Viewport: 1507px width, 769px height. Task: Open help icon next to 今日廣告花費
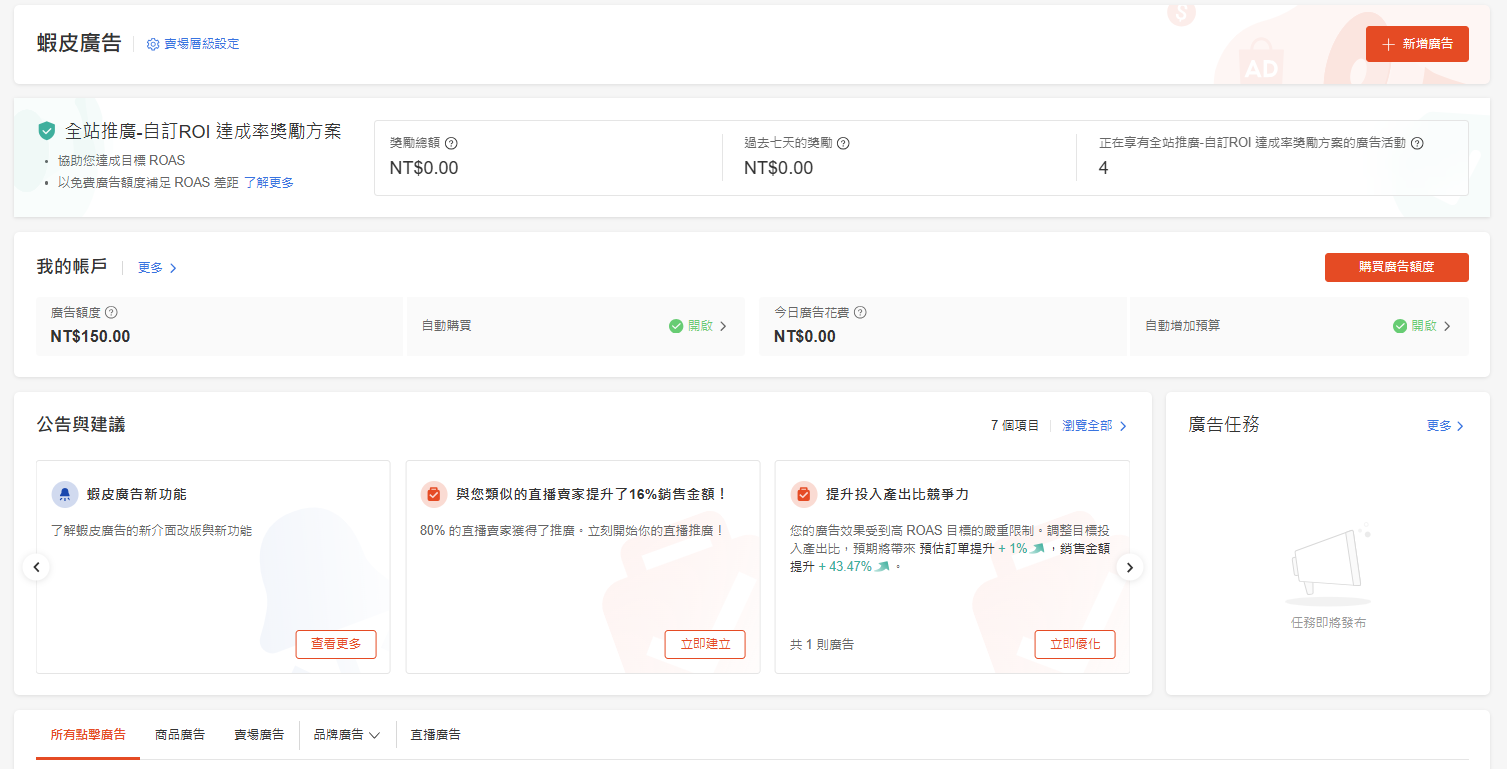coord(860,312)
